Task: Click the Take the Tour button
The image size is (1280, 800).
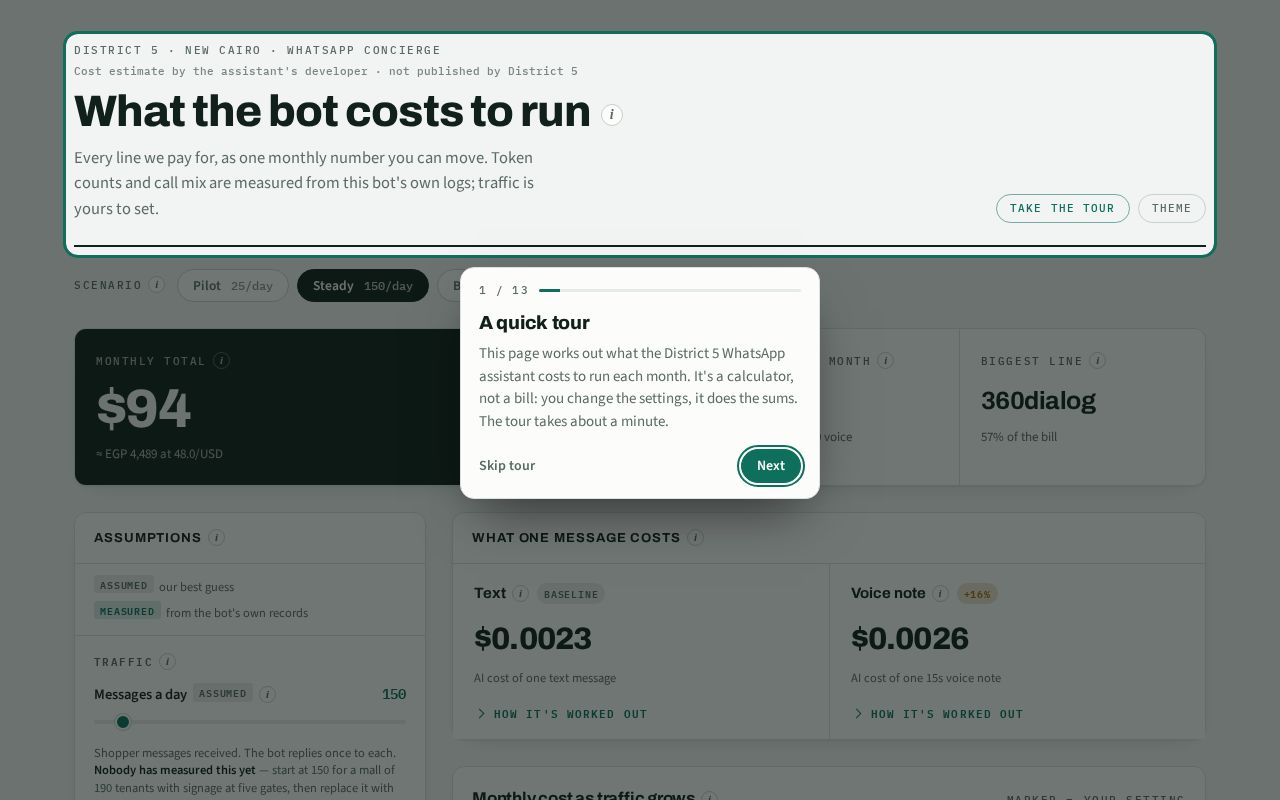Action: [1062, 209]
